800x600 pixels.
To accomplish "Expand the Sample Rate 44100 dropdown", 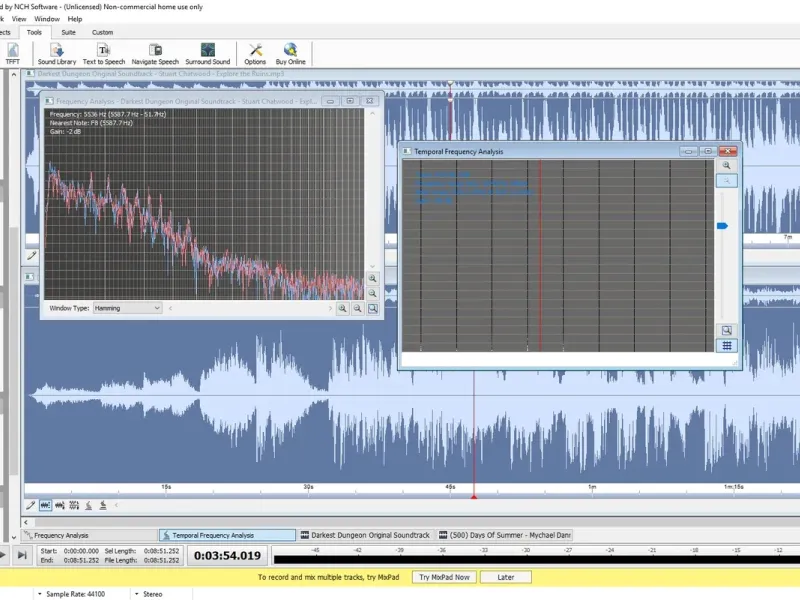I will click(71, 594).
